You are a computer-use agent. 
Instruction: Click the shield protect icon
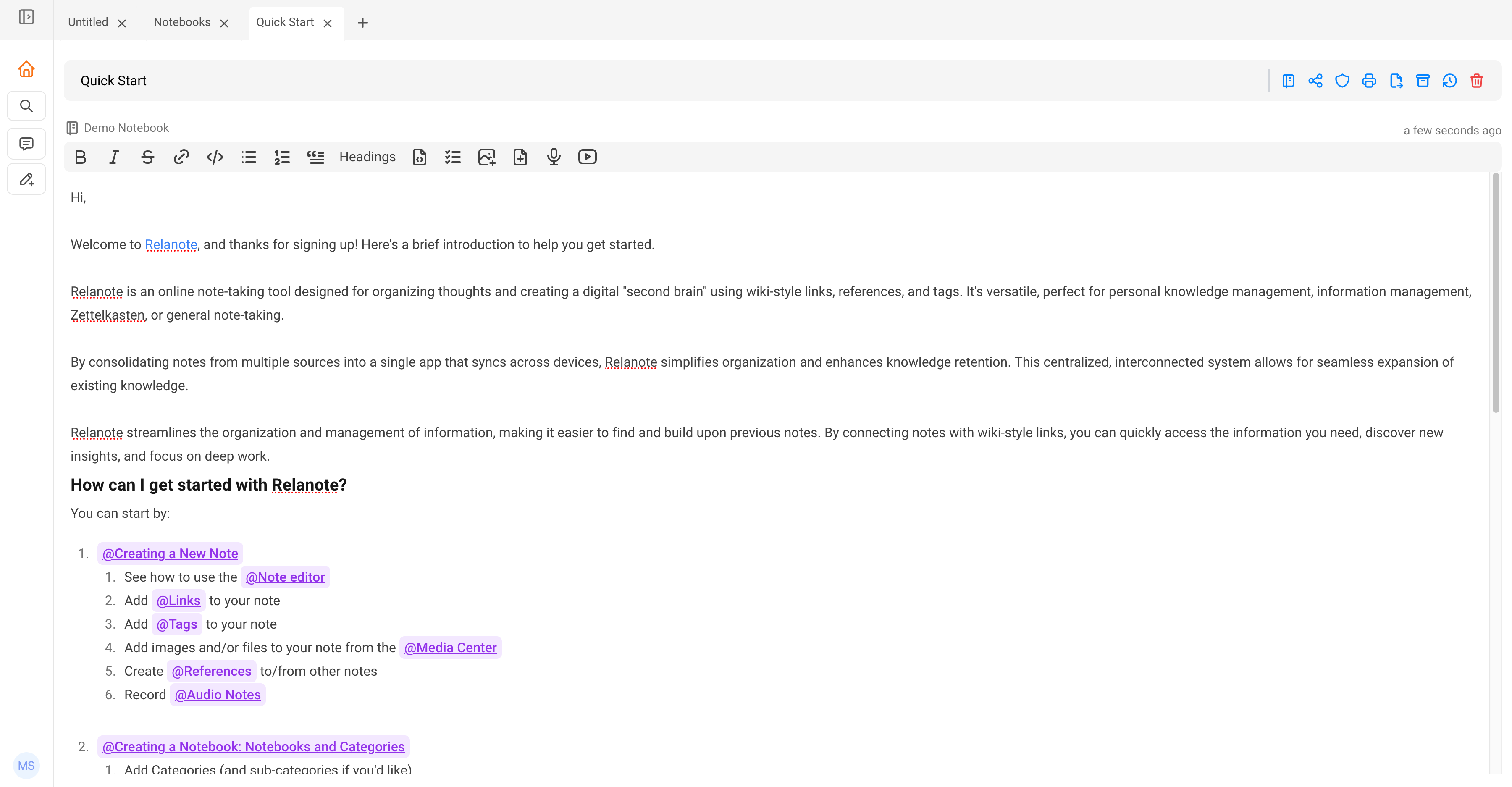pyautogui.click(x=1342, y=81)
